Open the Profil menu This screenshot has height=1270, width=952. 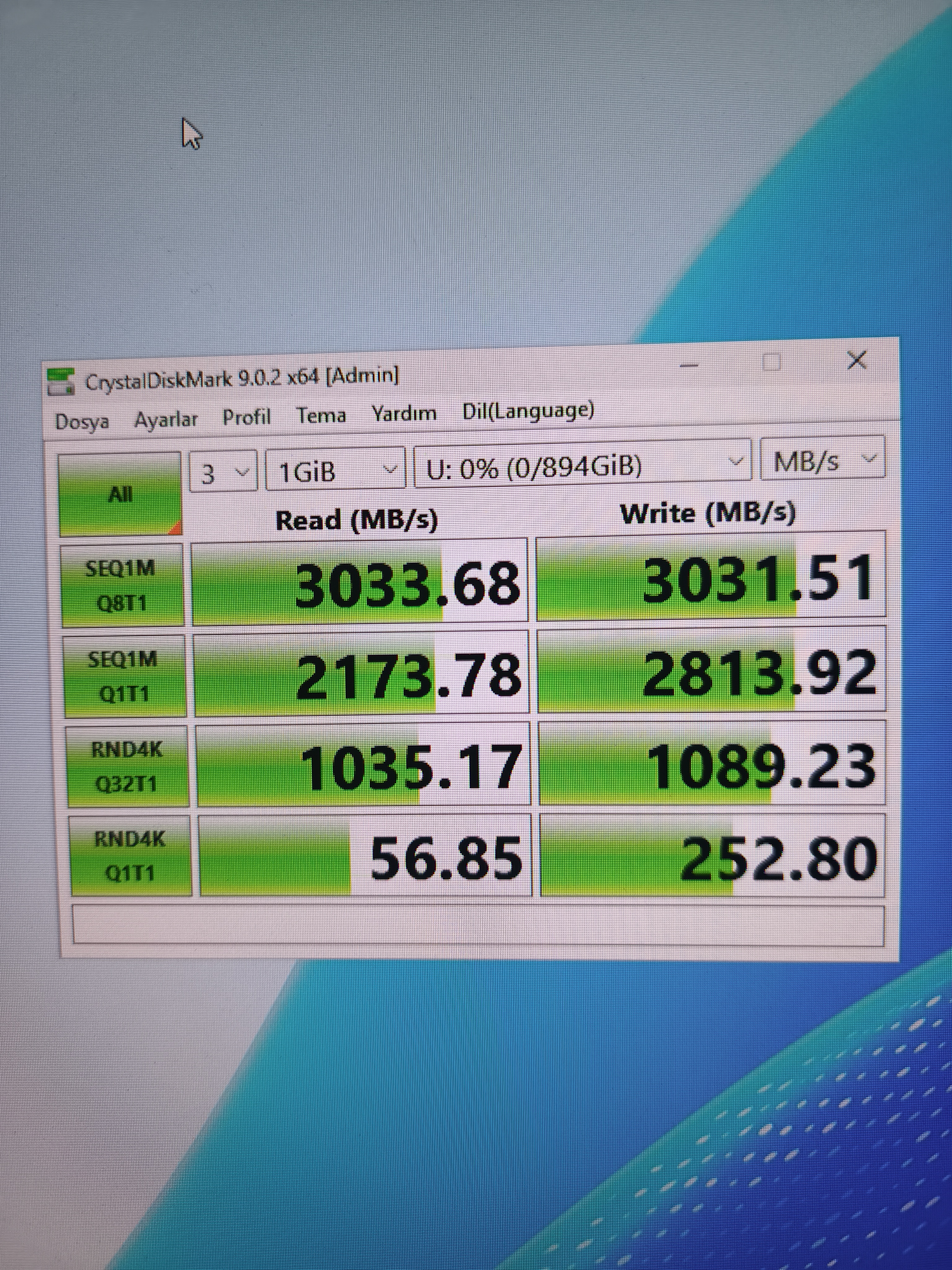point(246,416)
